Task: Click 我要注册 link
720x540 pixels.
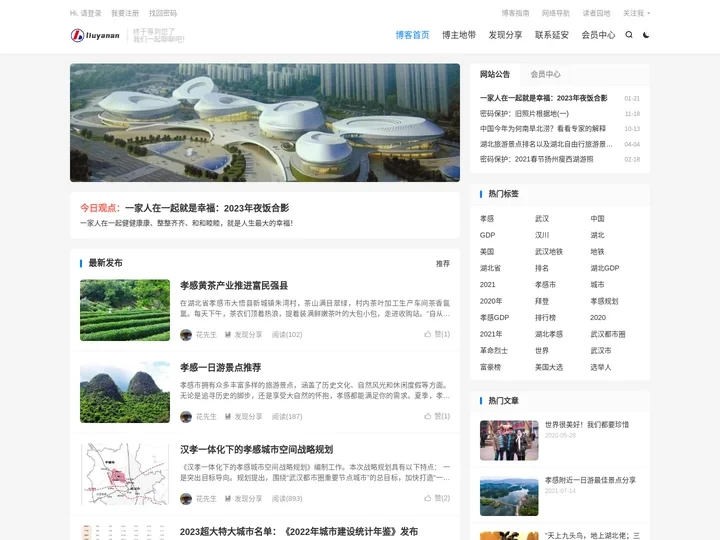Action: point(125,13)
